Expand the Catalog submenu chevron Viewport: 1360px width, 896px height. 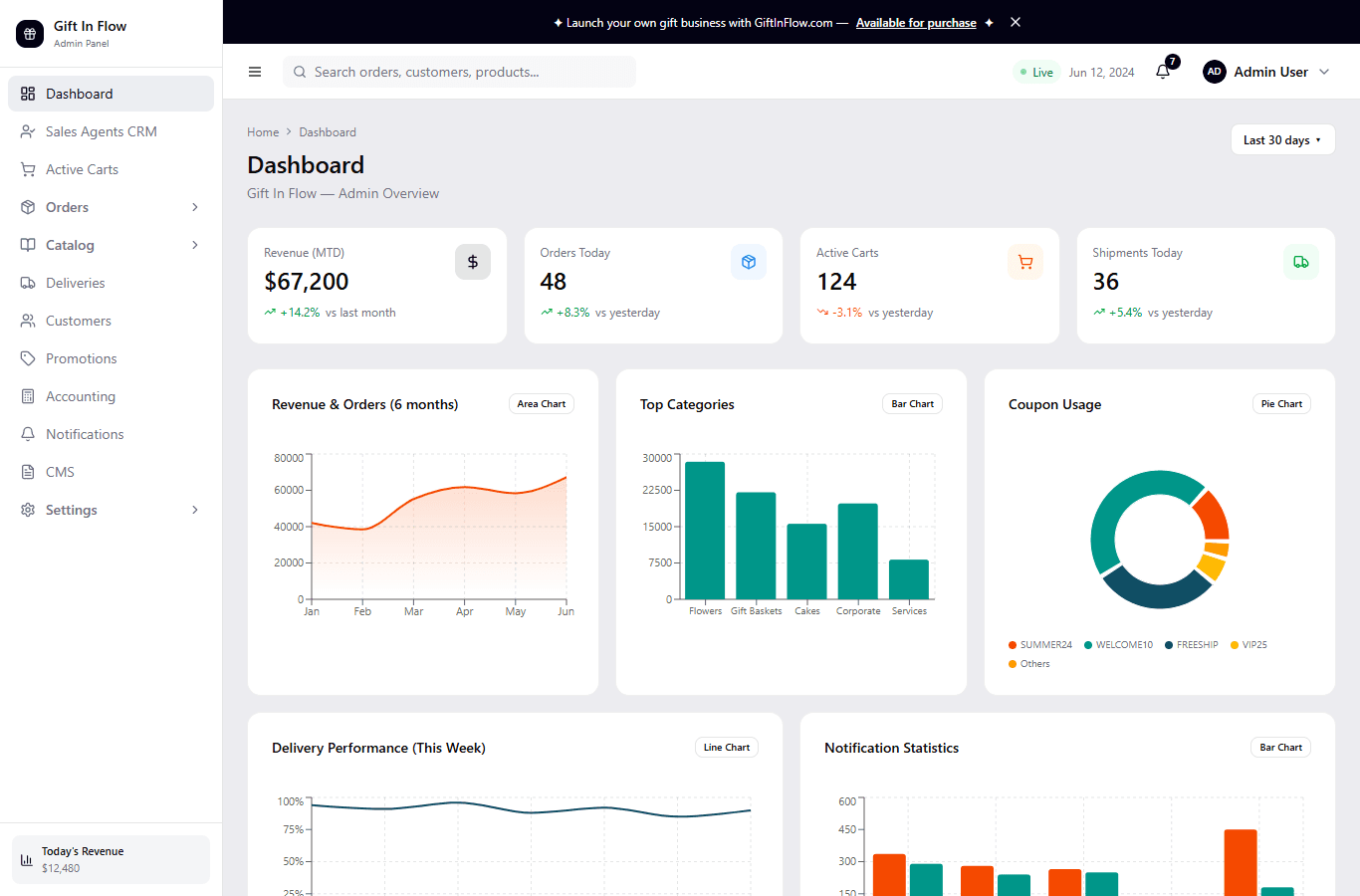[x=195, y=245]
